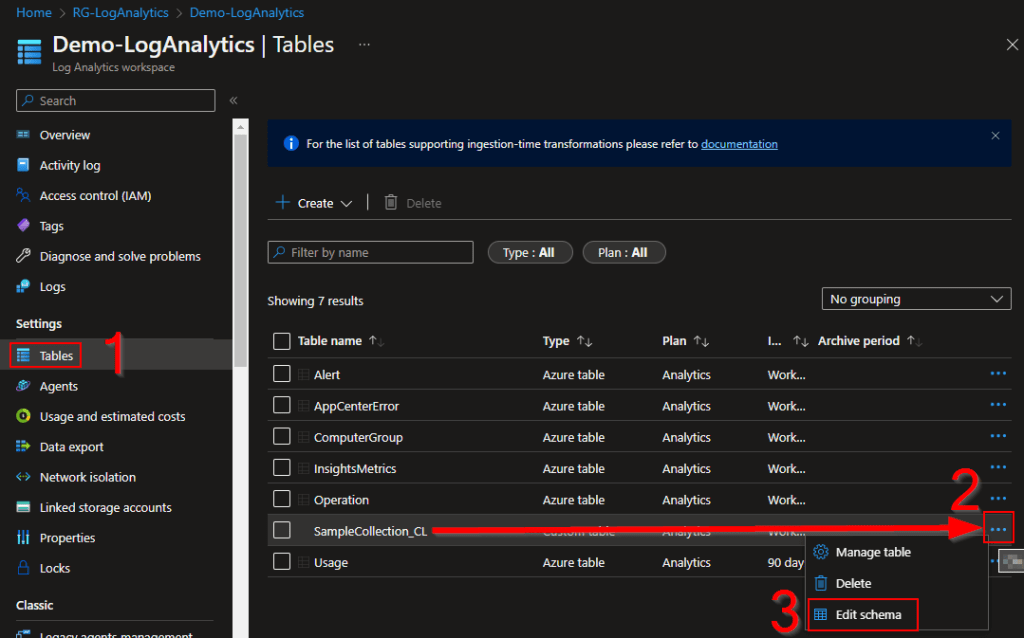Click the Access control (IAM) icon
Screen dimensions: 1024x638
click(23, 196)
